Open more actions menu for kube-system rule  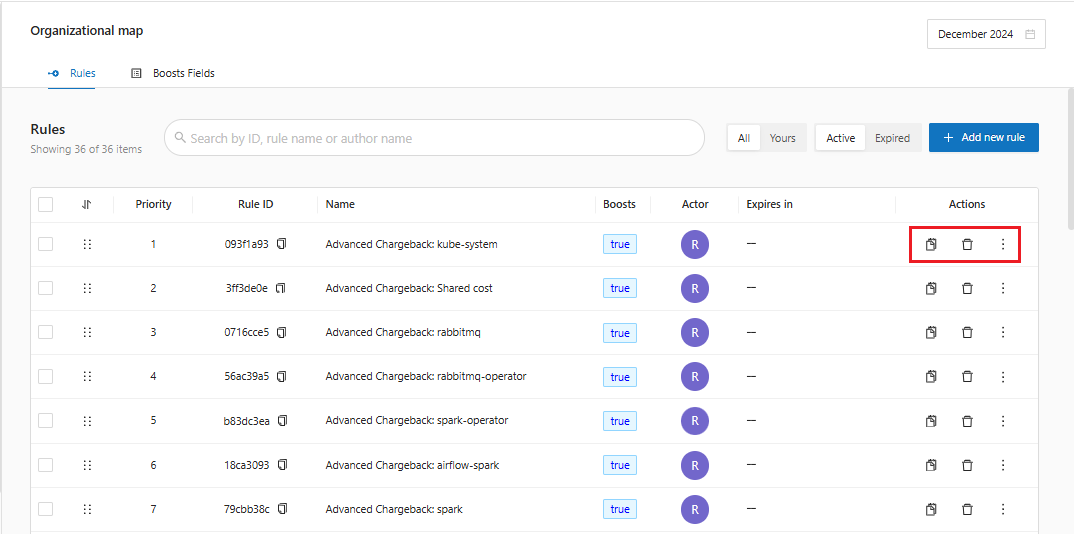1003,245
